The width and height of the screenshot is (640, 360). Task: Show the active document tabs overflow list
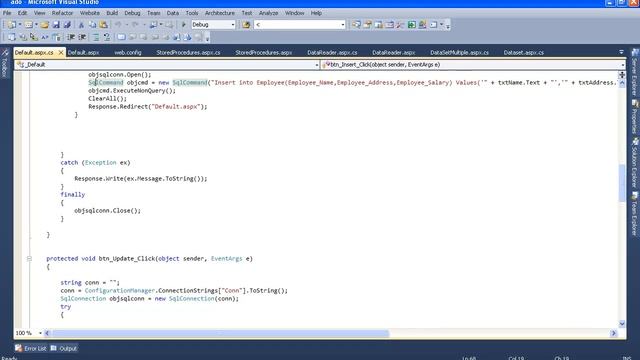pos(621,52)
